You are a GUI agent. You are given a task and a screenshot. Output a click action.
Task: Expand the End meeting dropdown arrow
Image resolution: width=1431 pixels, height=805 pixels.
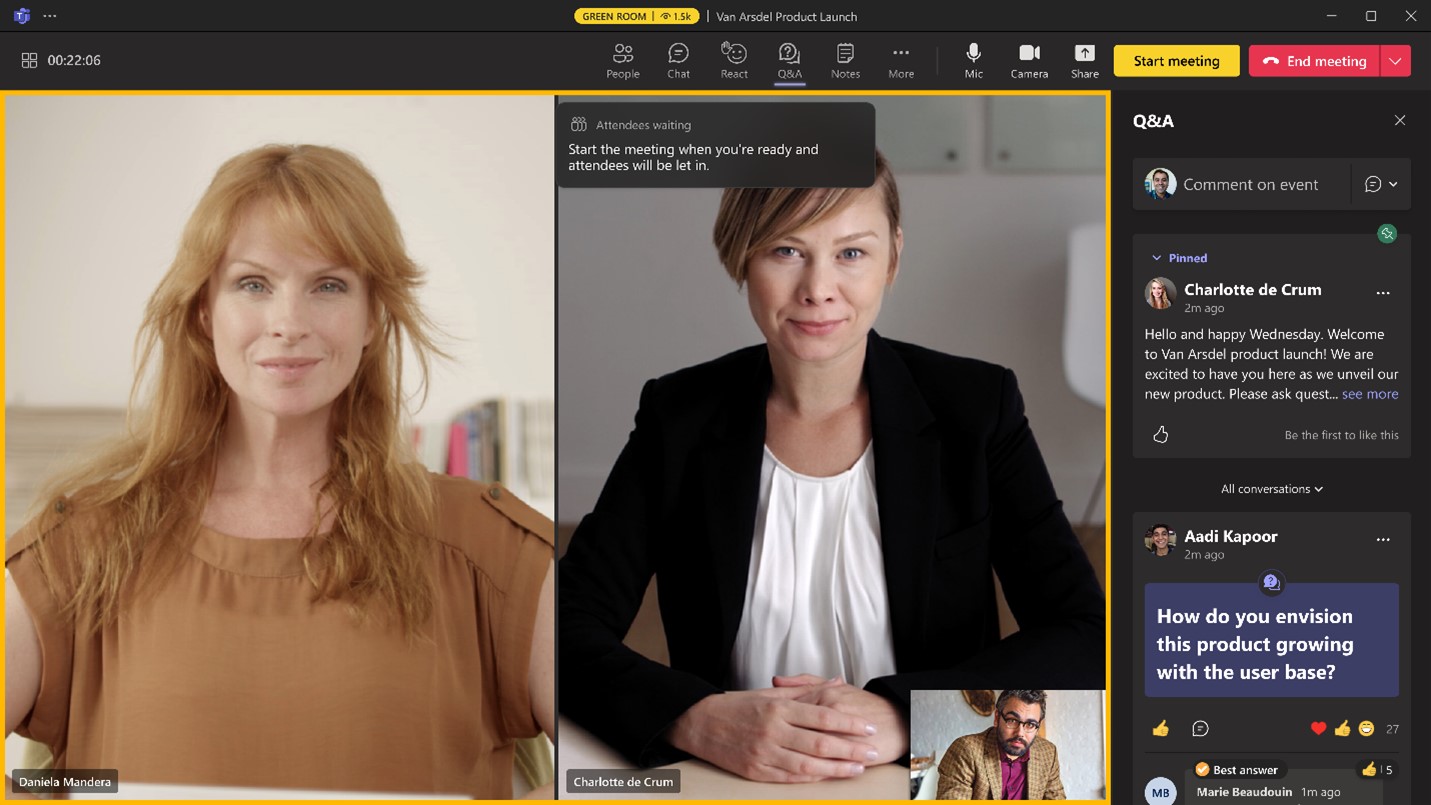click(x=1396, y=60)
